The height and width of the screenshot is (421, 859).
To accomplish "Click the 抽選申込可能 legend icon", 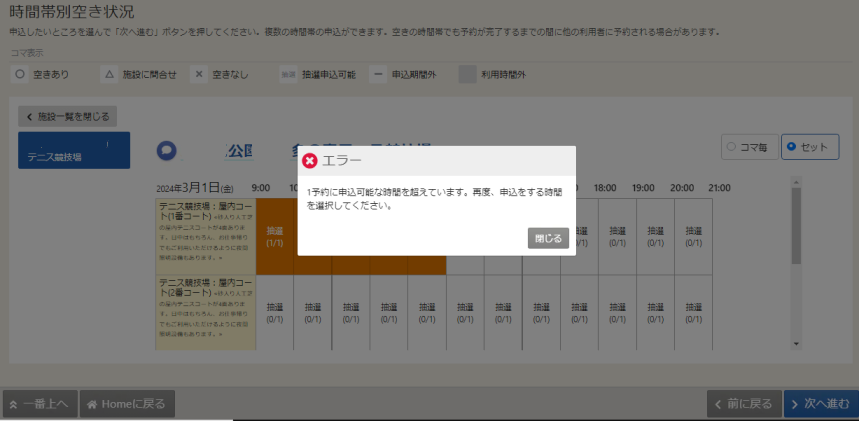I will (x=288, y=75).
